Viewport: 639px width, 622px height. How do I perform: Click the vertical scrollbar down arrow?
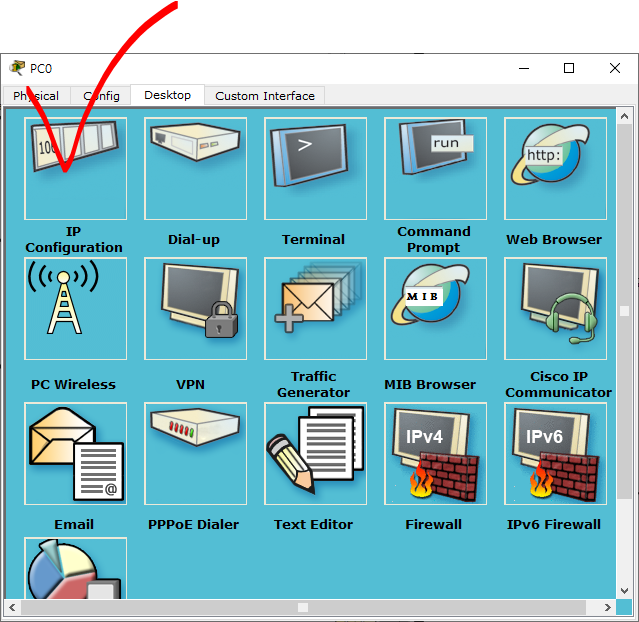point(624,591)
